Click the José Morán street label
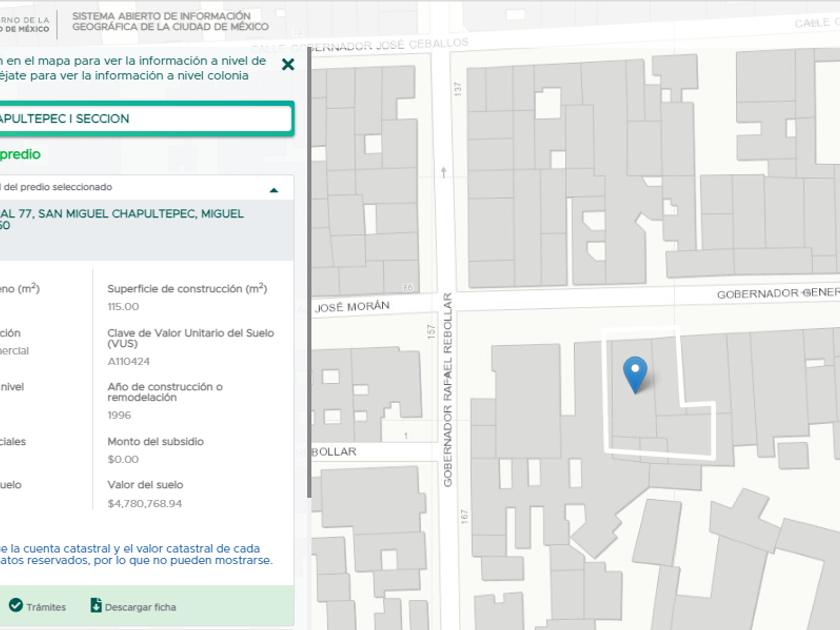Image resolution: width=840 pixels, height=630 pixels. coord(352,306)
